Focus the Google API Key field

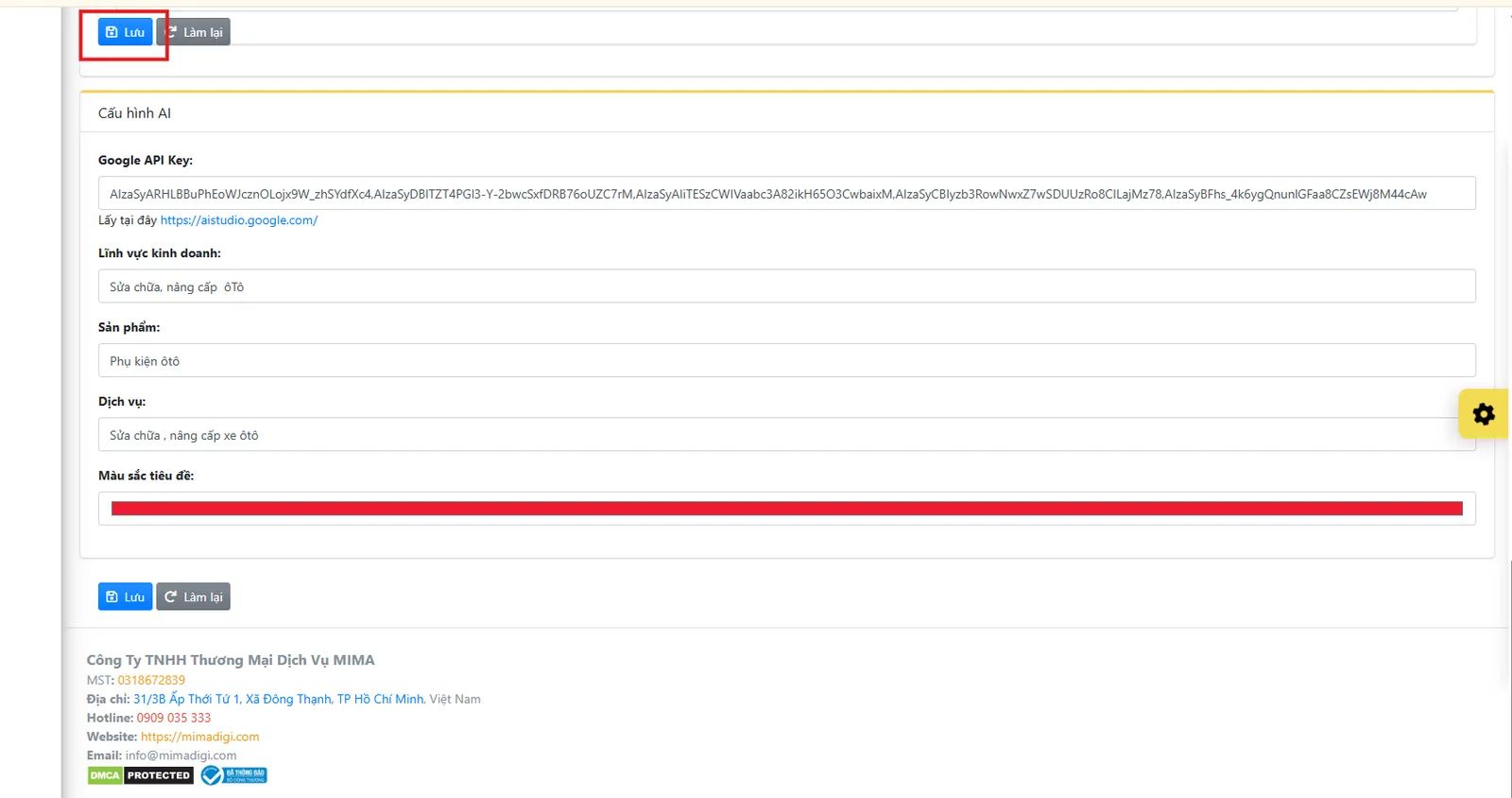point(786,193)
